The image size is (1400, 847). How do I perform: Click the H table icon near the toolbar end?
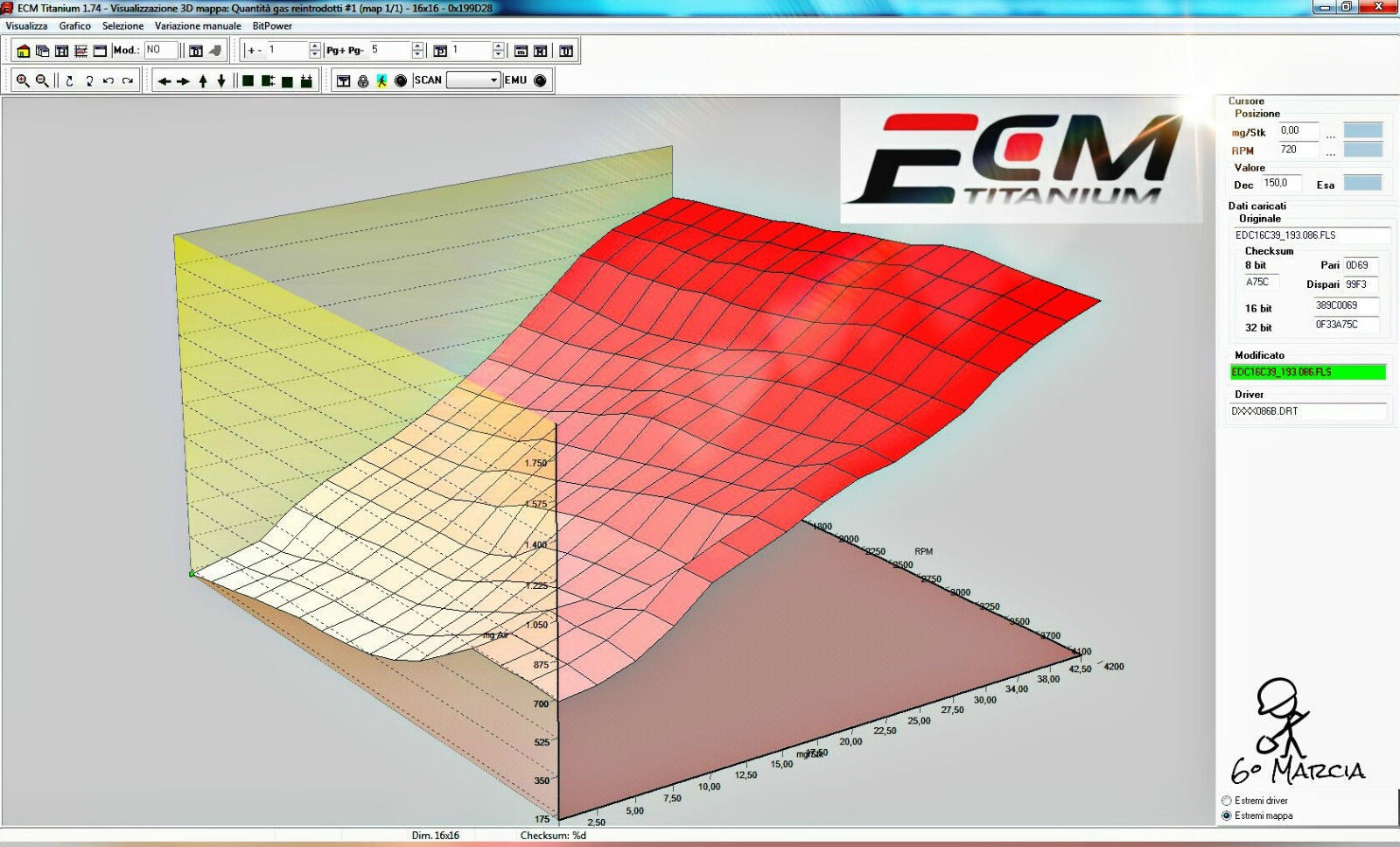tap(540, 51)
